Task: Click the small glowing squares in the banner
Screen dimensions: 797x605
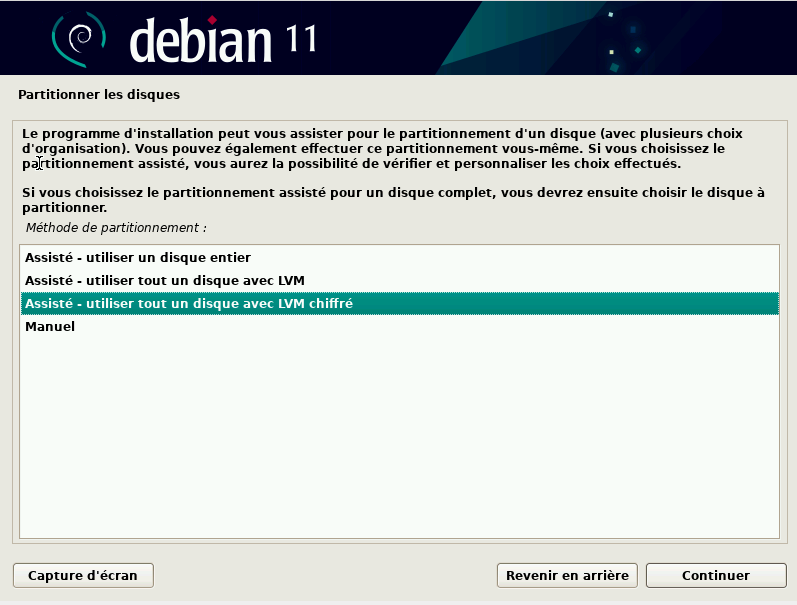Action: point(612,50)
